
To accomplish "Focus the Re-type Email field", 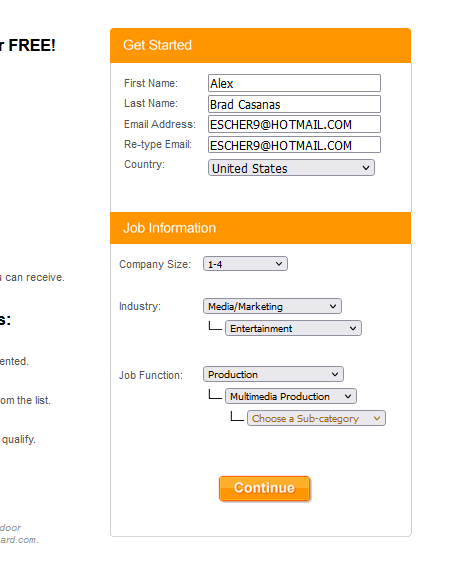I will point(294,145).
